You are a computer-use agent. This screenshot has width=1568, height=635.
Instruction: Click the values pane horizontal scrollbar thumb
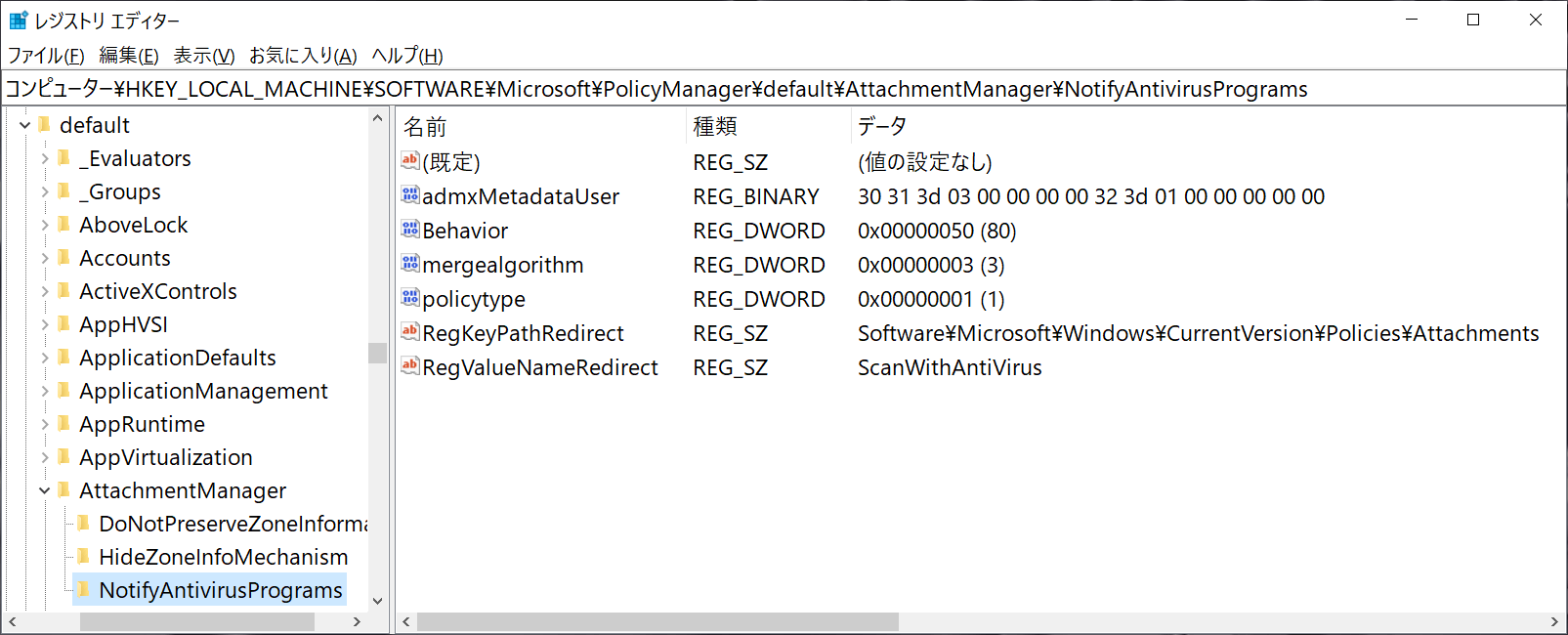(x=657, y=621)
